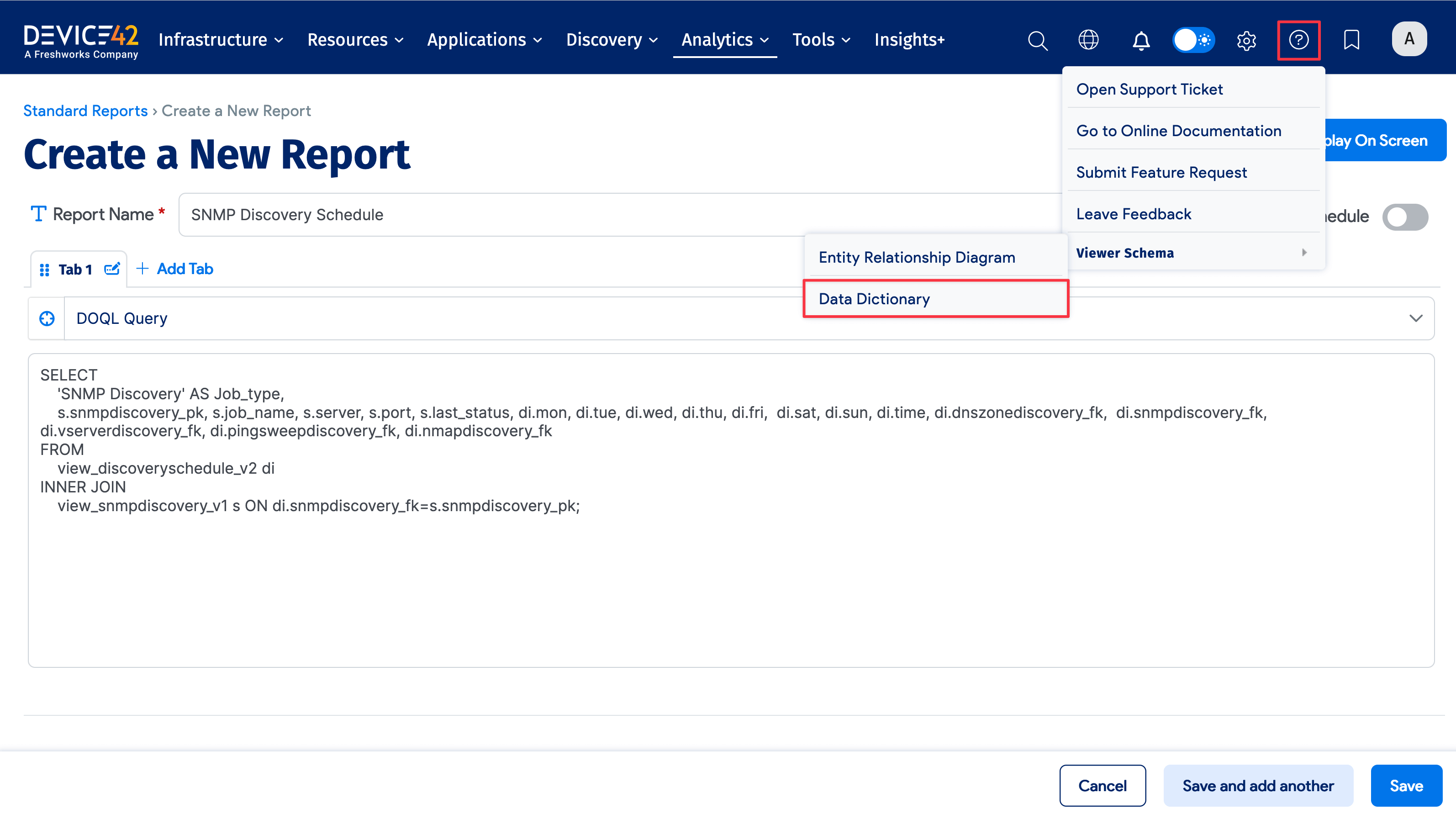
Task: Open the bookmark icon
Action: point(1351,40)
